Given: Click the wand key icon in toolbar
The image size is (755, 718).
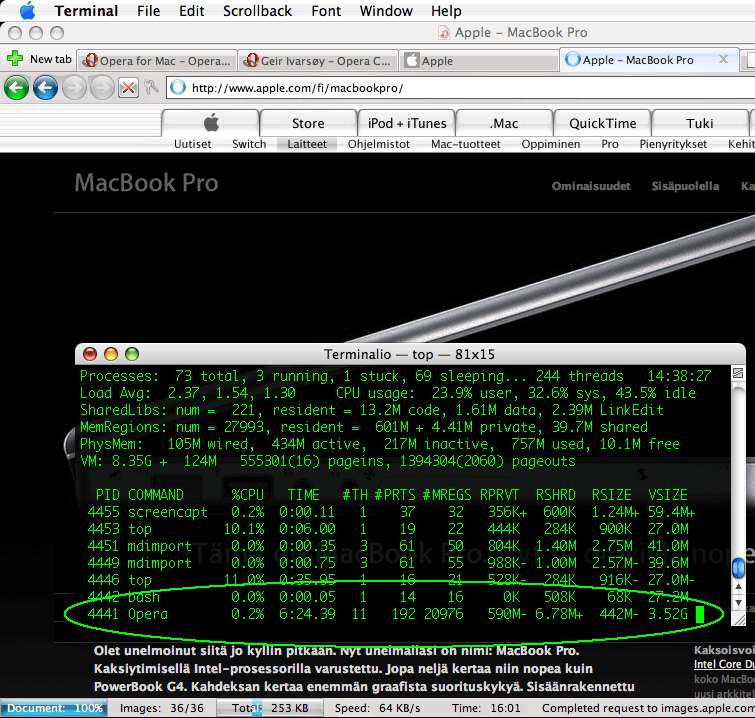Looking at the screenshot, I should tap(150, 88).
